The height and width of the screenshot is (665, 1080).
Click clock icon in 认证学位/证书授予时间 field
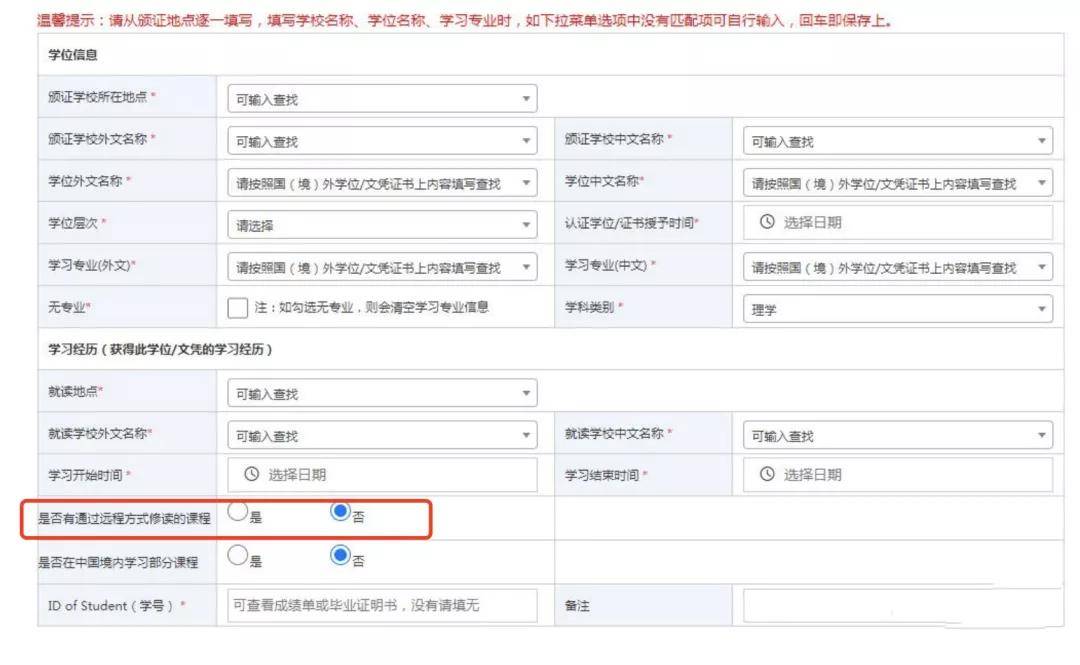(767, 222)
